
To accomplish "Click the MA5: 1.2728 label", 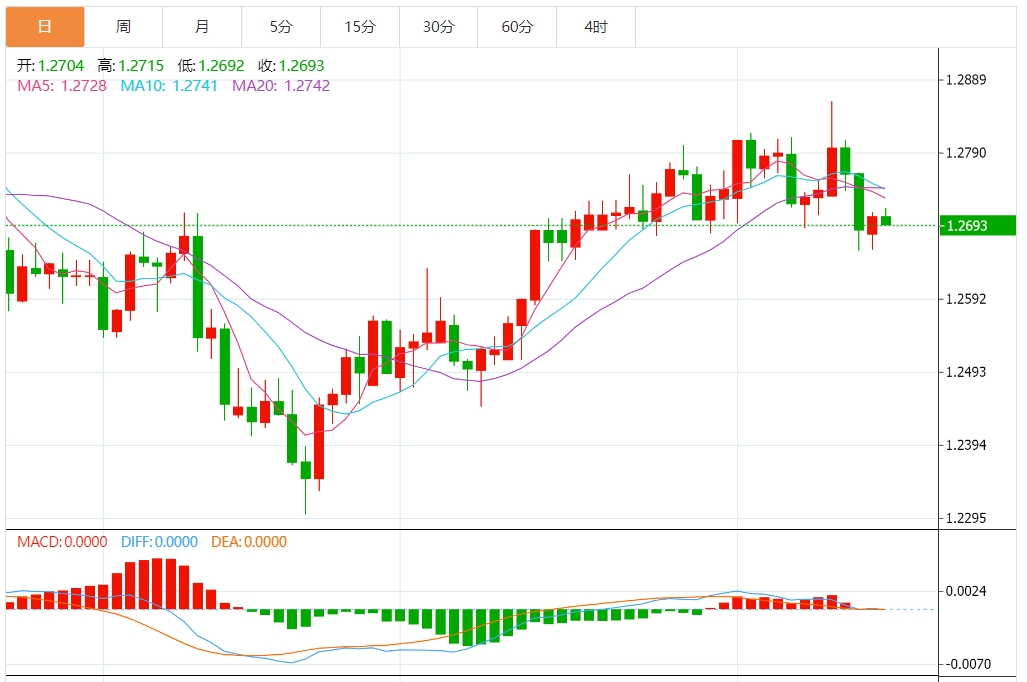I will [62, 86].
